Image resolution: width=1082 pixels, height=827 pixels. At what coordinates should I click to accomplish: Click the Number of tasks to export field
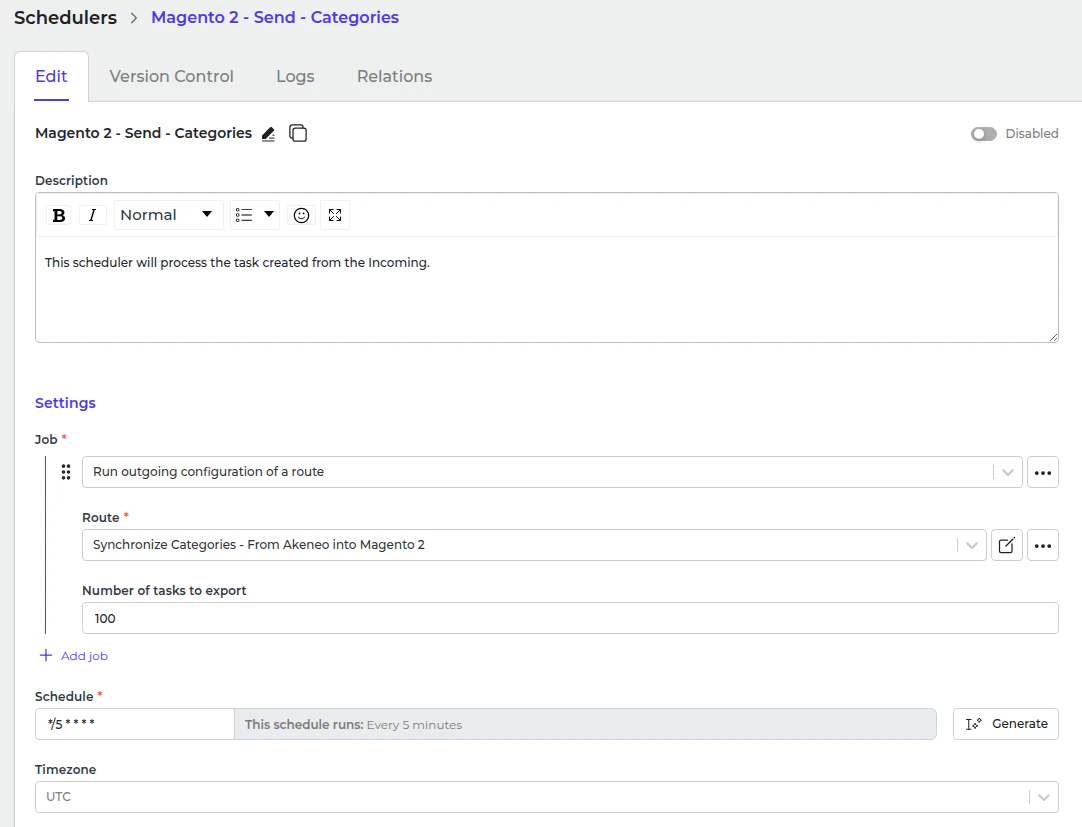point(570,619)
